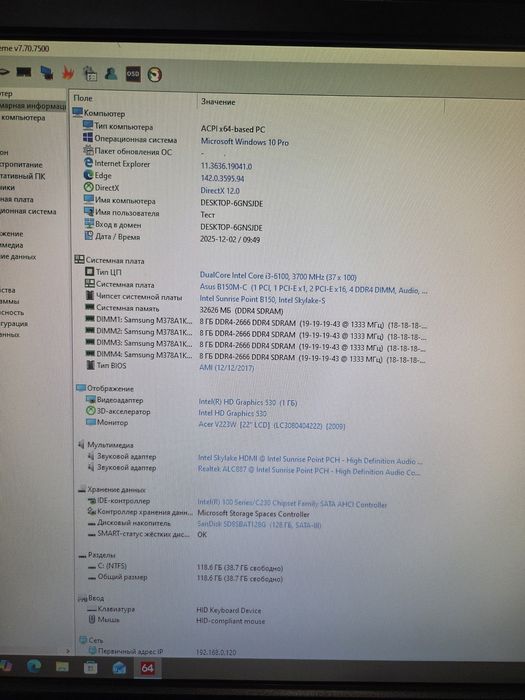Select the Имя пользователя value Тест
This screenshot has width=525, height=700.
[x=207, y=215]
